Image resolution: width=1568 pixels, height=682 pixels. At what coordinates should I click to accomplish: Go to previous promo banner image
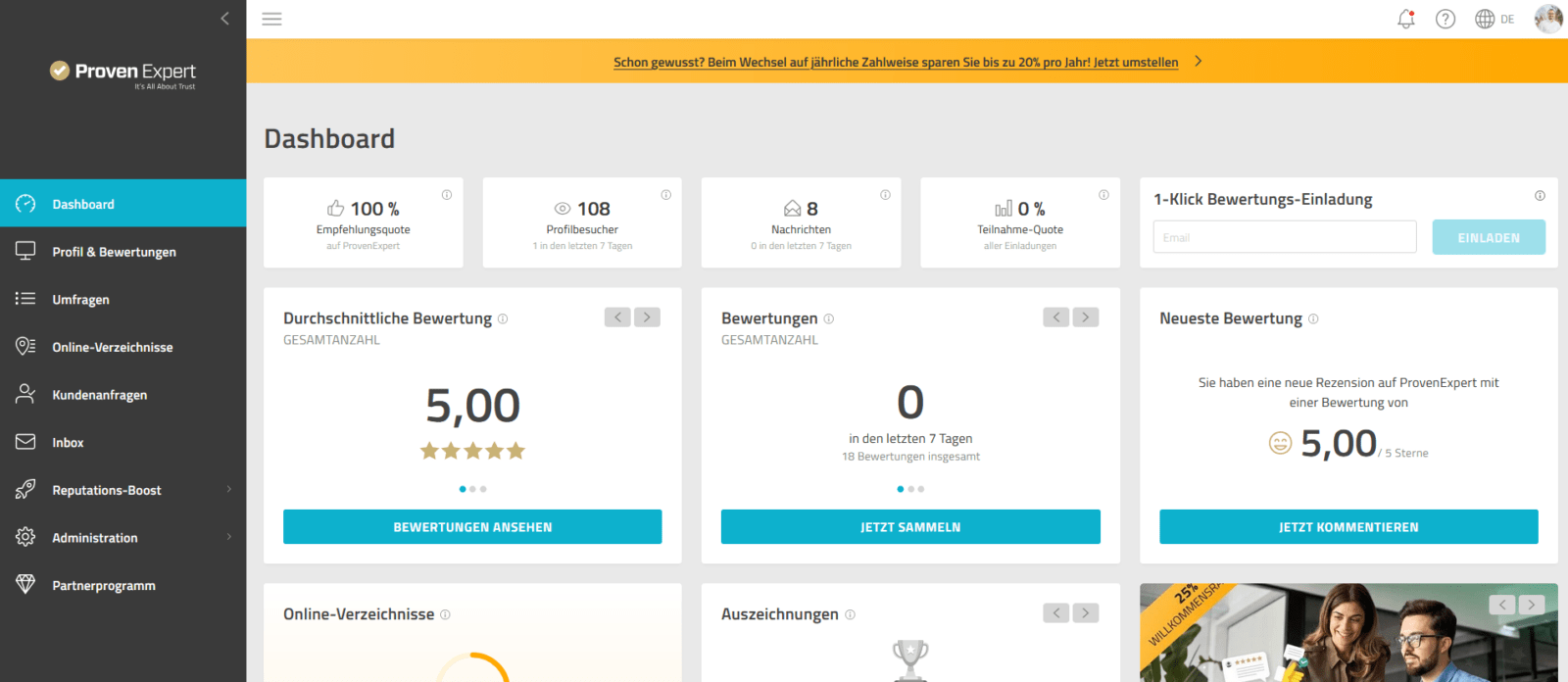point(1502,605)
